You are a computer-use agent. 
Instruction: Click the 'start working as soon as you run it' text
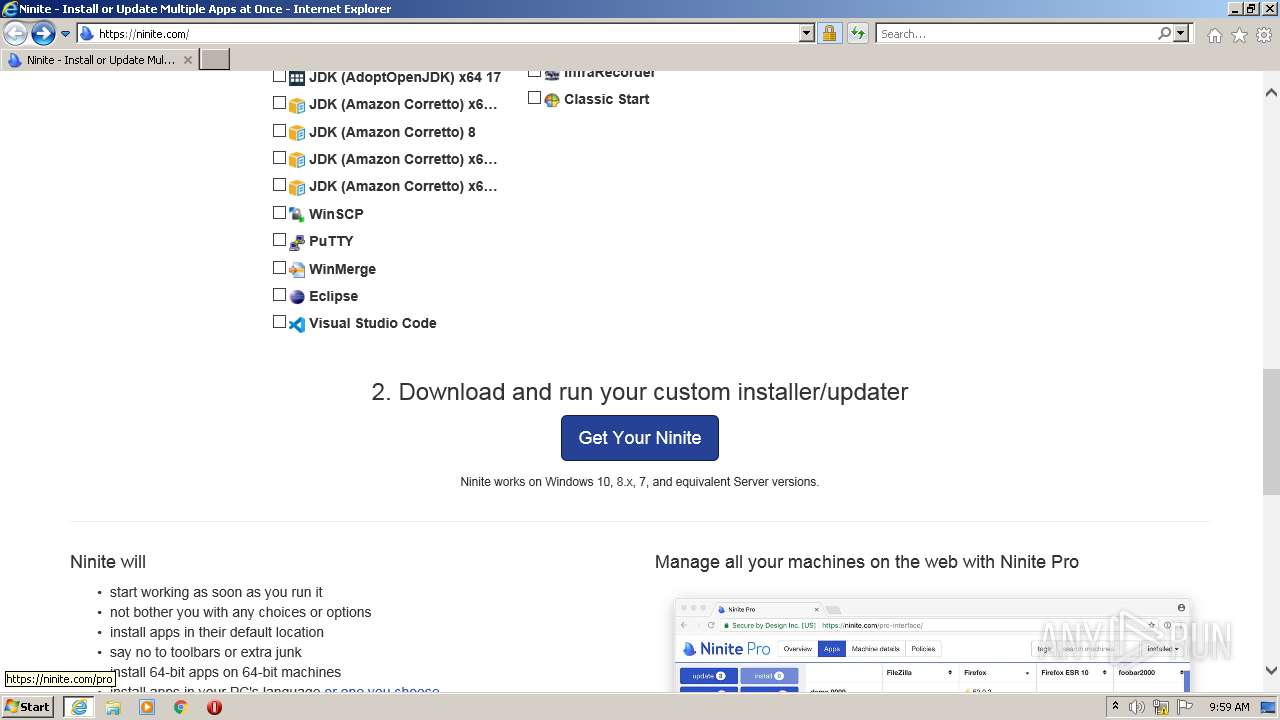216,592
